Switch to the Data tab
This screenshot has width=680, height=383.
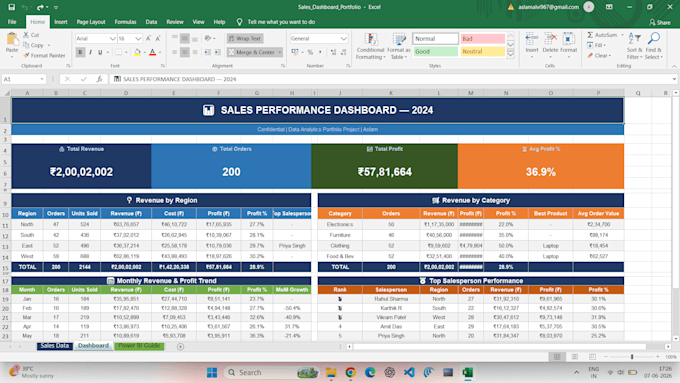click(151, 22)
